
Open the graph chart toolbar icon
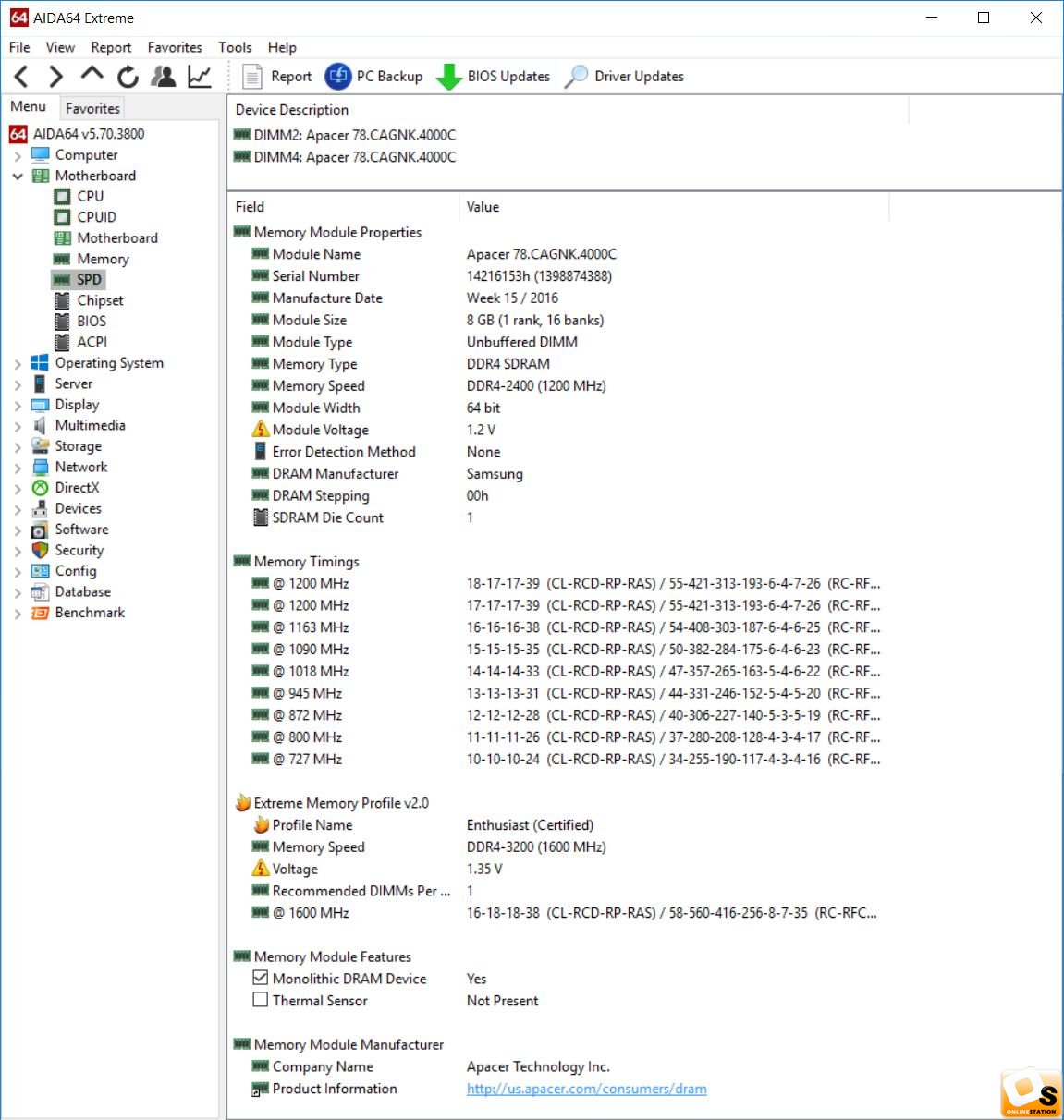[200, 77]
